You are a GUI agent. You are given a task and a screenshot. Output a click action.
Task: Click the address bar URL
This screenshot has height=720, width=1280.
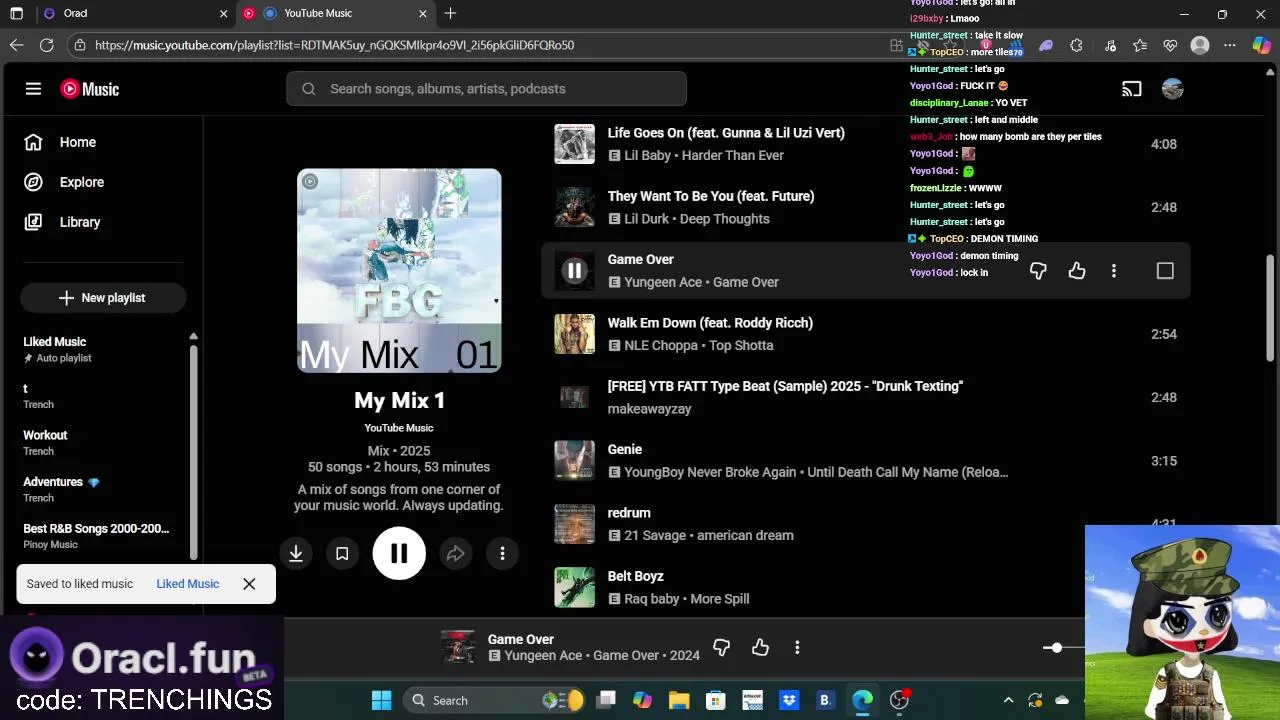click(x=334, y=45)
